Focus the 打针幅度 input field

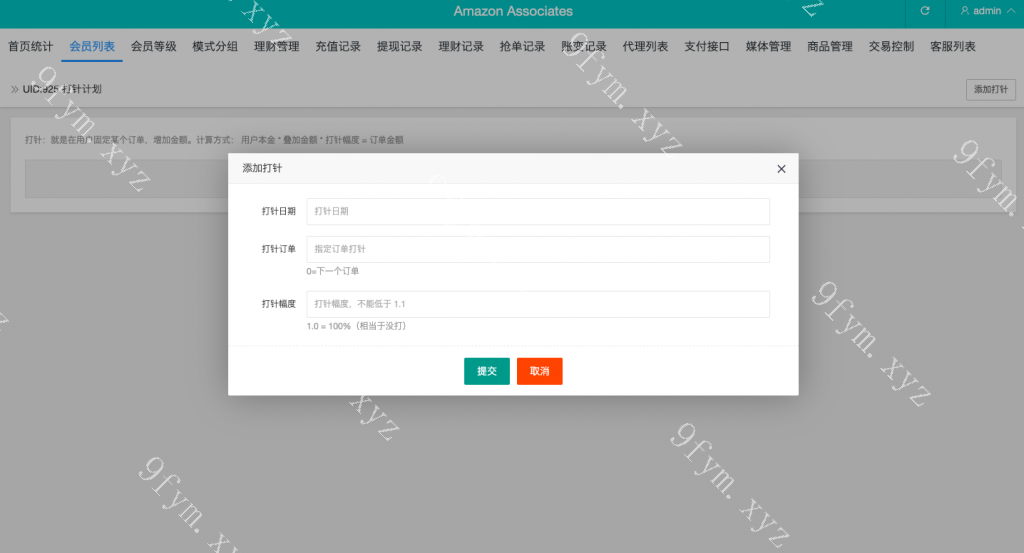click(538, 304)
